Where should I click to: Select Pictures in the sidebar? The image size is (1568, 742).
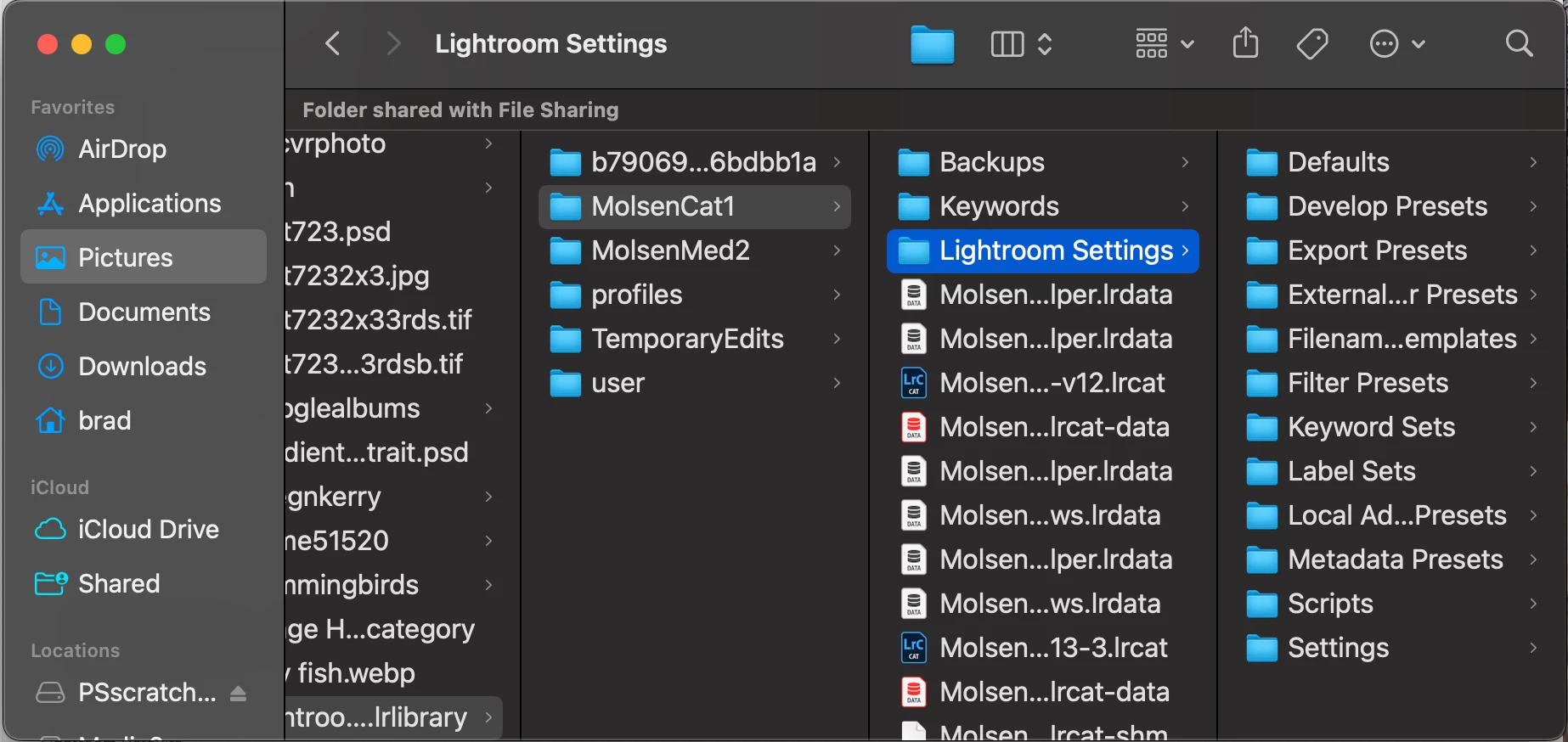click(144, 257)
